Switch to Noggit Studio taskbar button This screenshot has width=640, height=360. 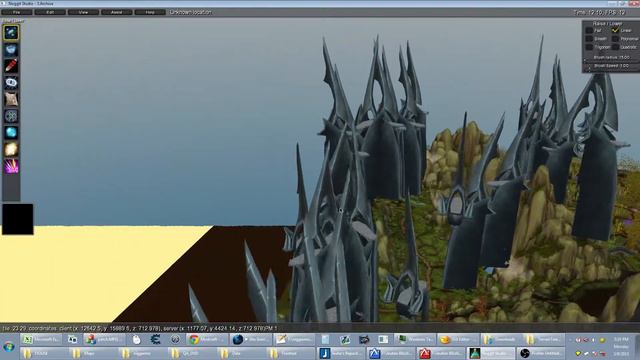pyautogui.click(x=490, y=353)
